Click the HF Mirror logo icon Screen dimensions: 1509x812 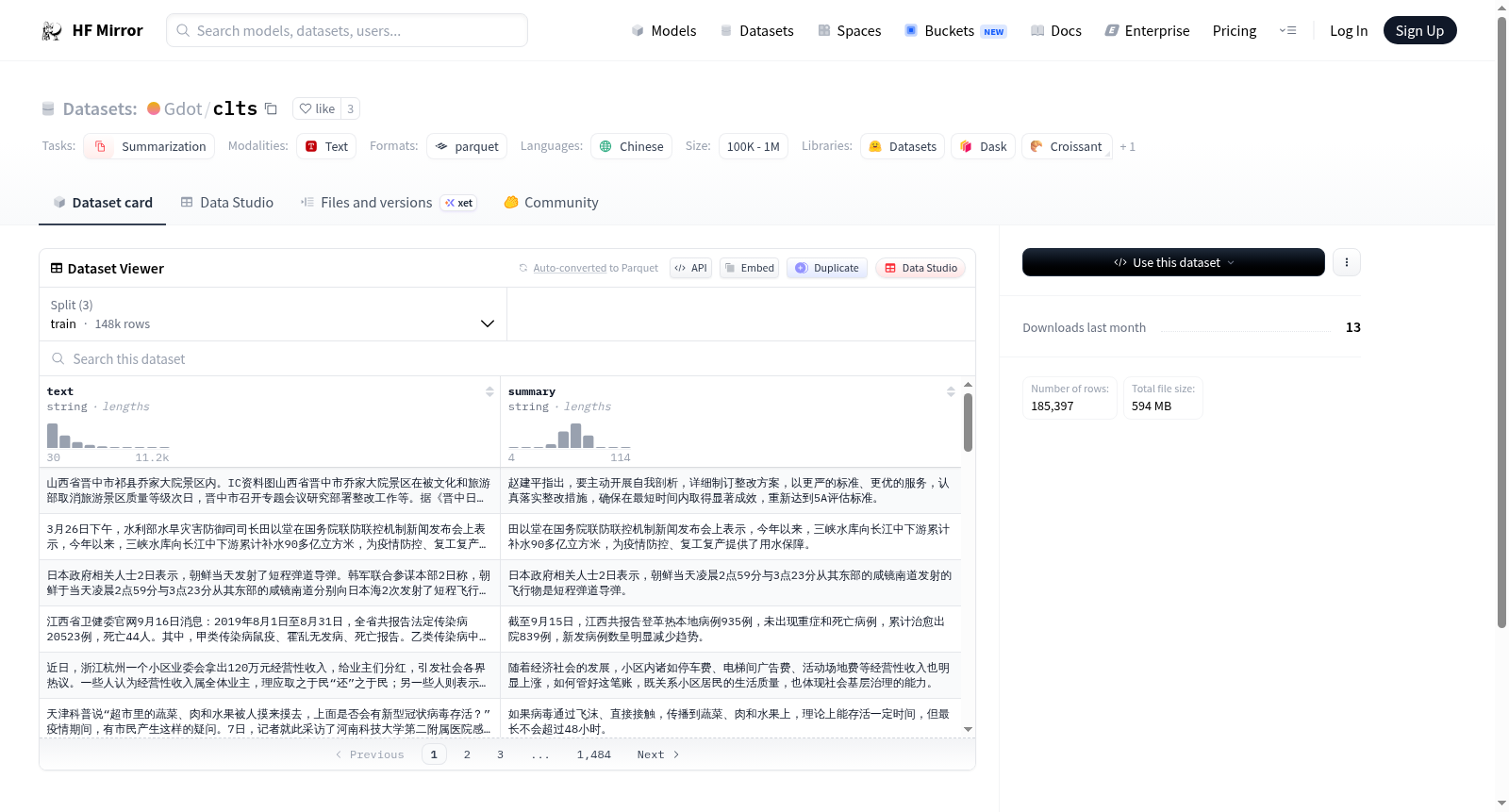[52, 31]
